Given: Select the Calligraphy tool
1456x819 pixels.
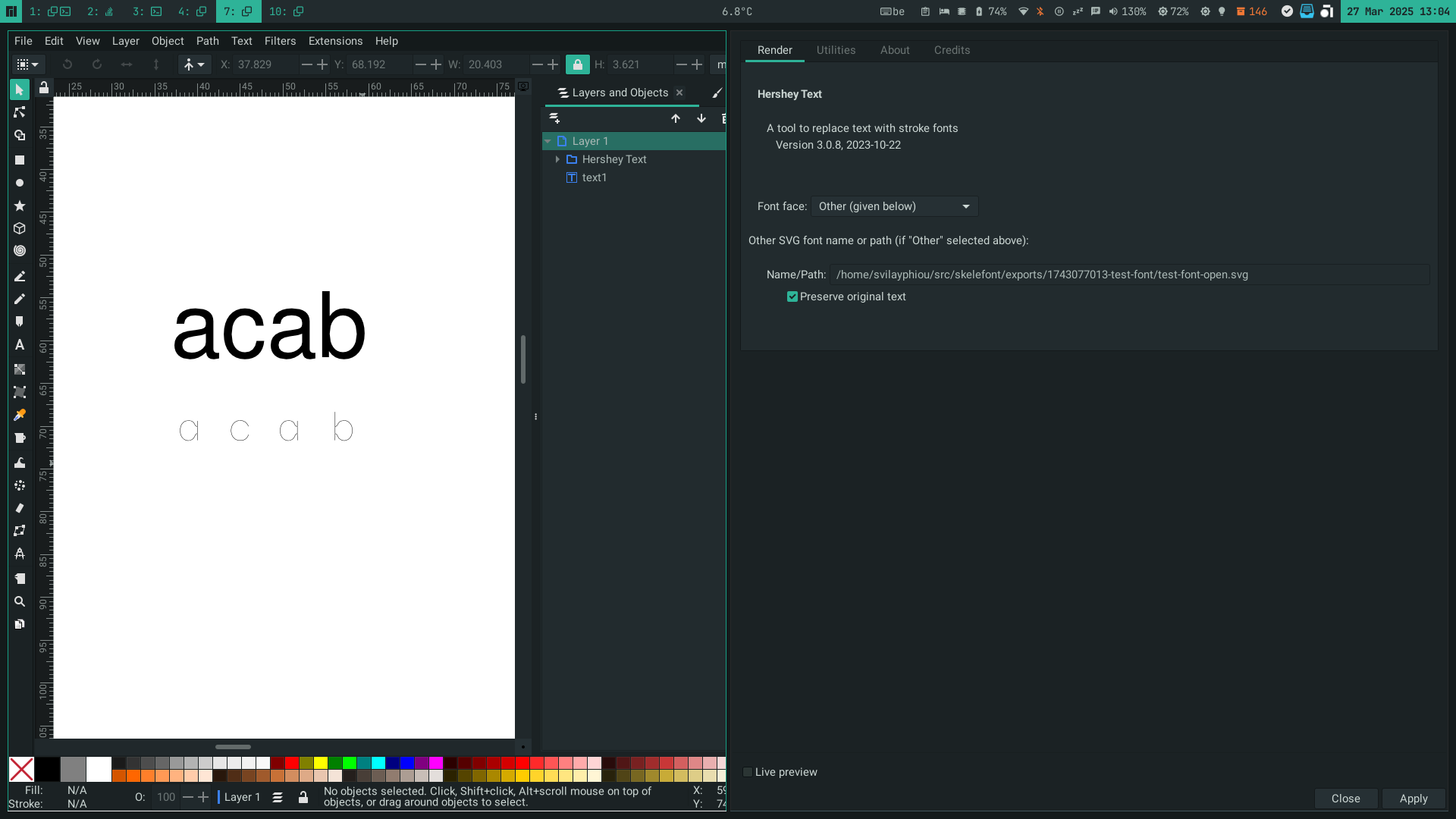Looking at the screenshot, I should [20, 322].
